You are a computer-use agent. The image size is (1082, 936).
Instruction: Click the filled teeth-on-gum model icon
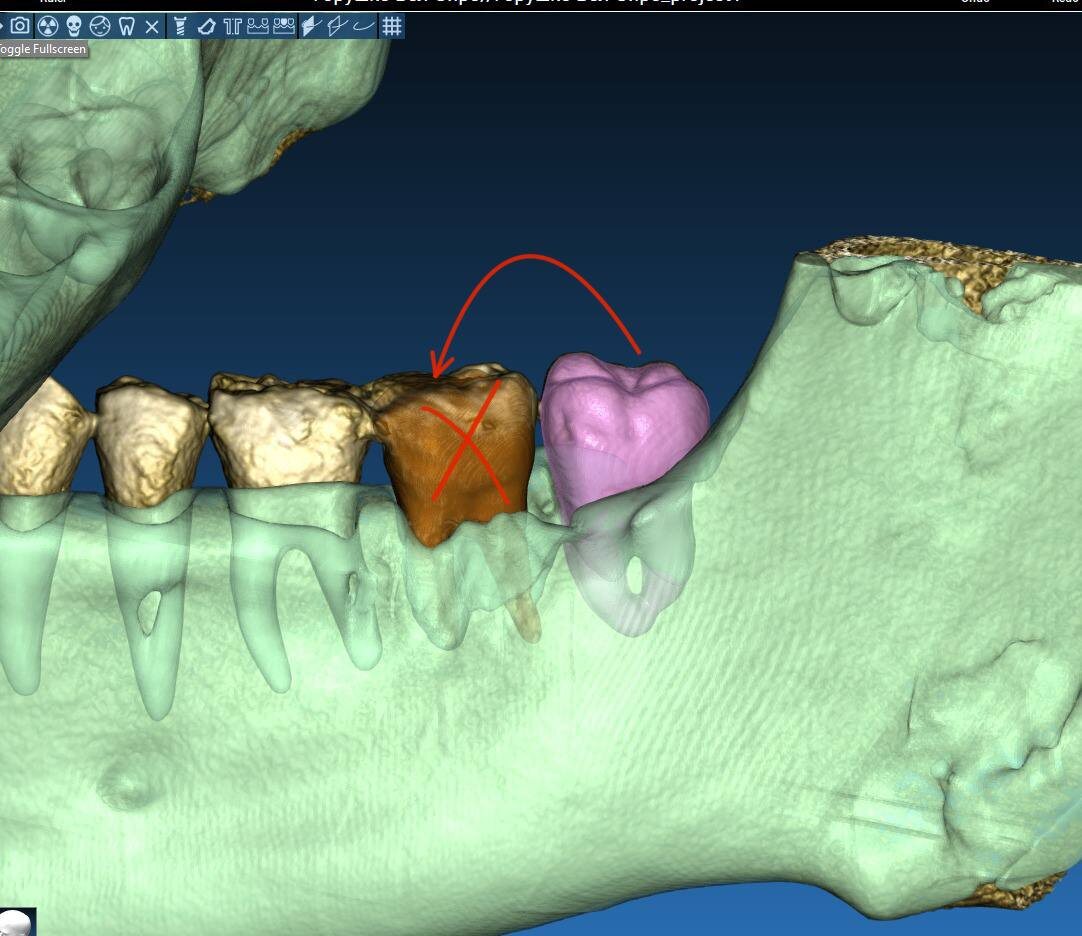click(x=284, y=26)
